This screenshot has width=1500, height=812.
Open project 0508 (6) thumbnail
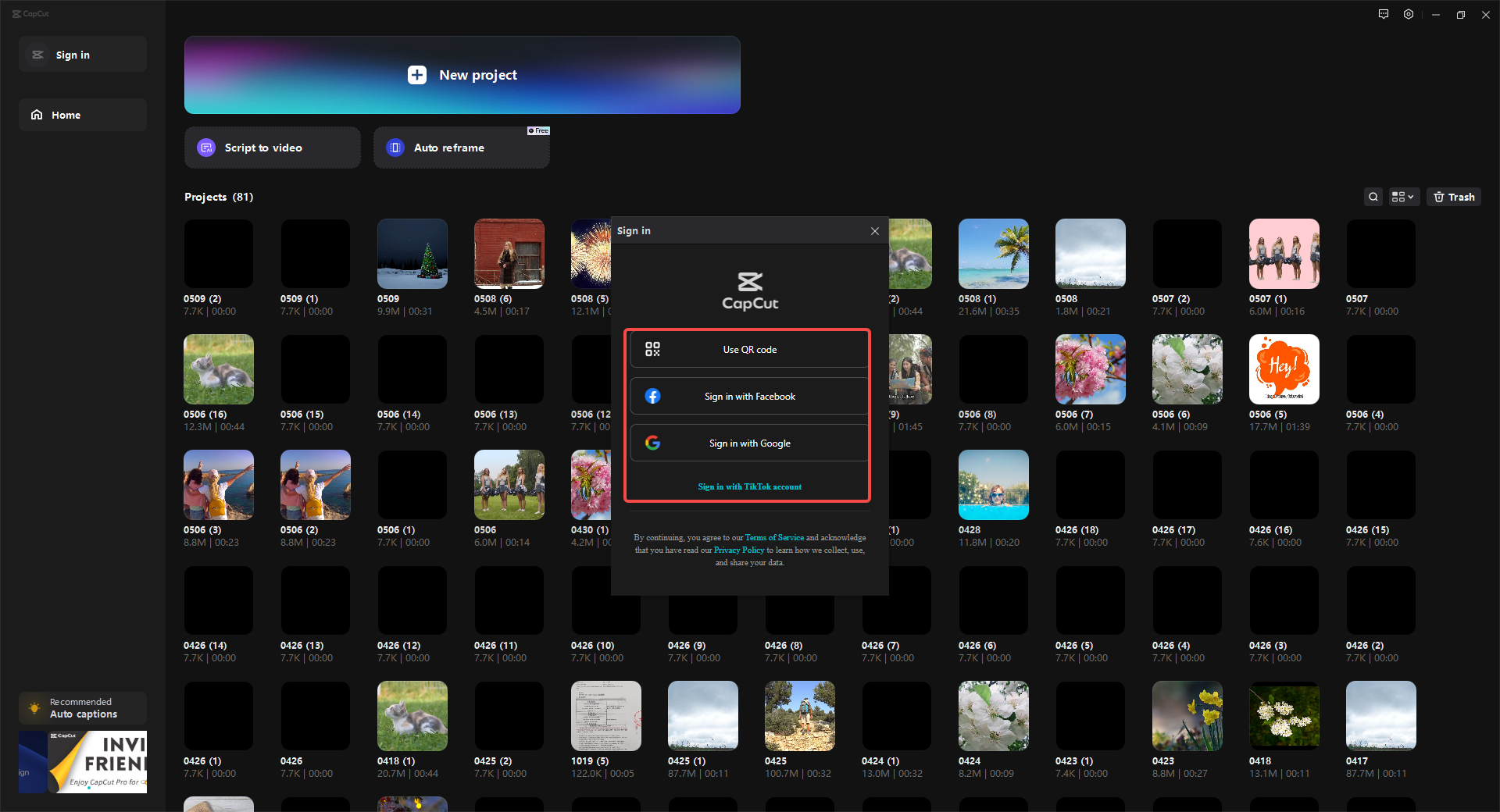pyautogui.click(x=509, y=254)
